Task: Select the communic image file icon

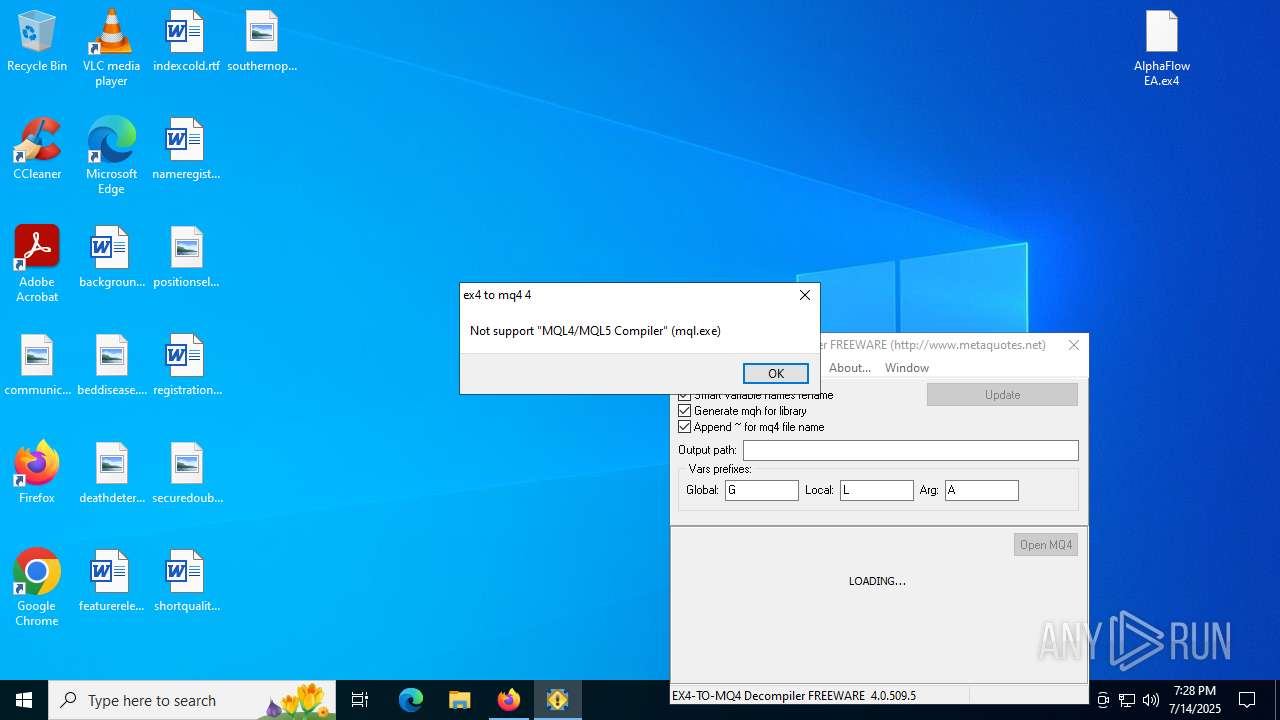Action: (x=37, y=366)
